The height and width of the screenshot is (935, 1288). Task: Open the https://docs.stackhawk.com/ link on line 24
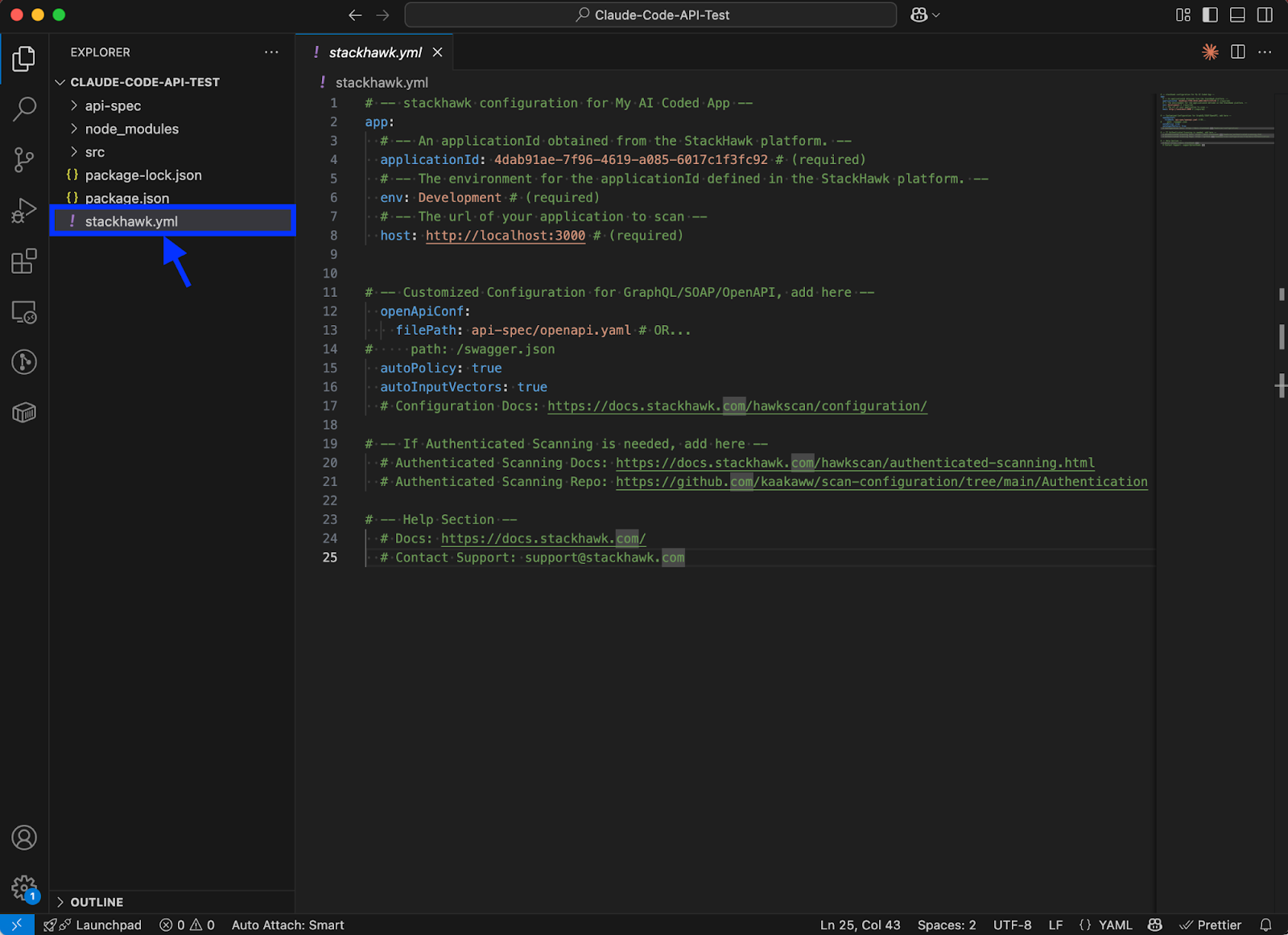click(543, 538)
